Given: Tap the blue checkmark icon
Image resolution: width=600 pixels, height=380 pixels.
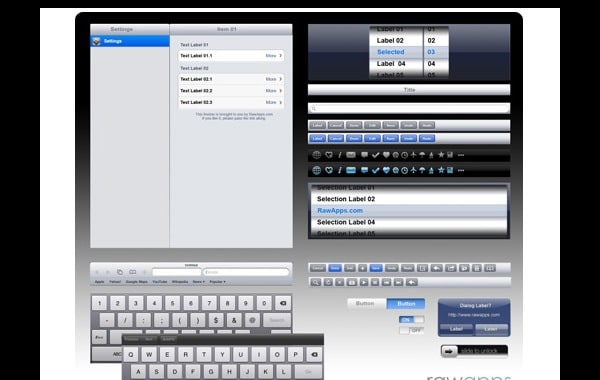Looking at the screenshot, I should (x=375, y=170).
